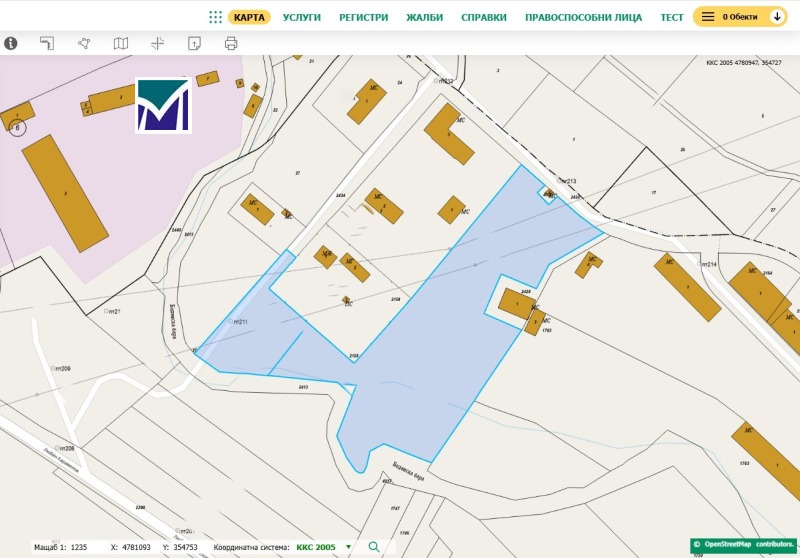This screenshot has width=800, height=558.
Task: Go to the СПРАВКИ section
Action: [483, 17]
